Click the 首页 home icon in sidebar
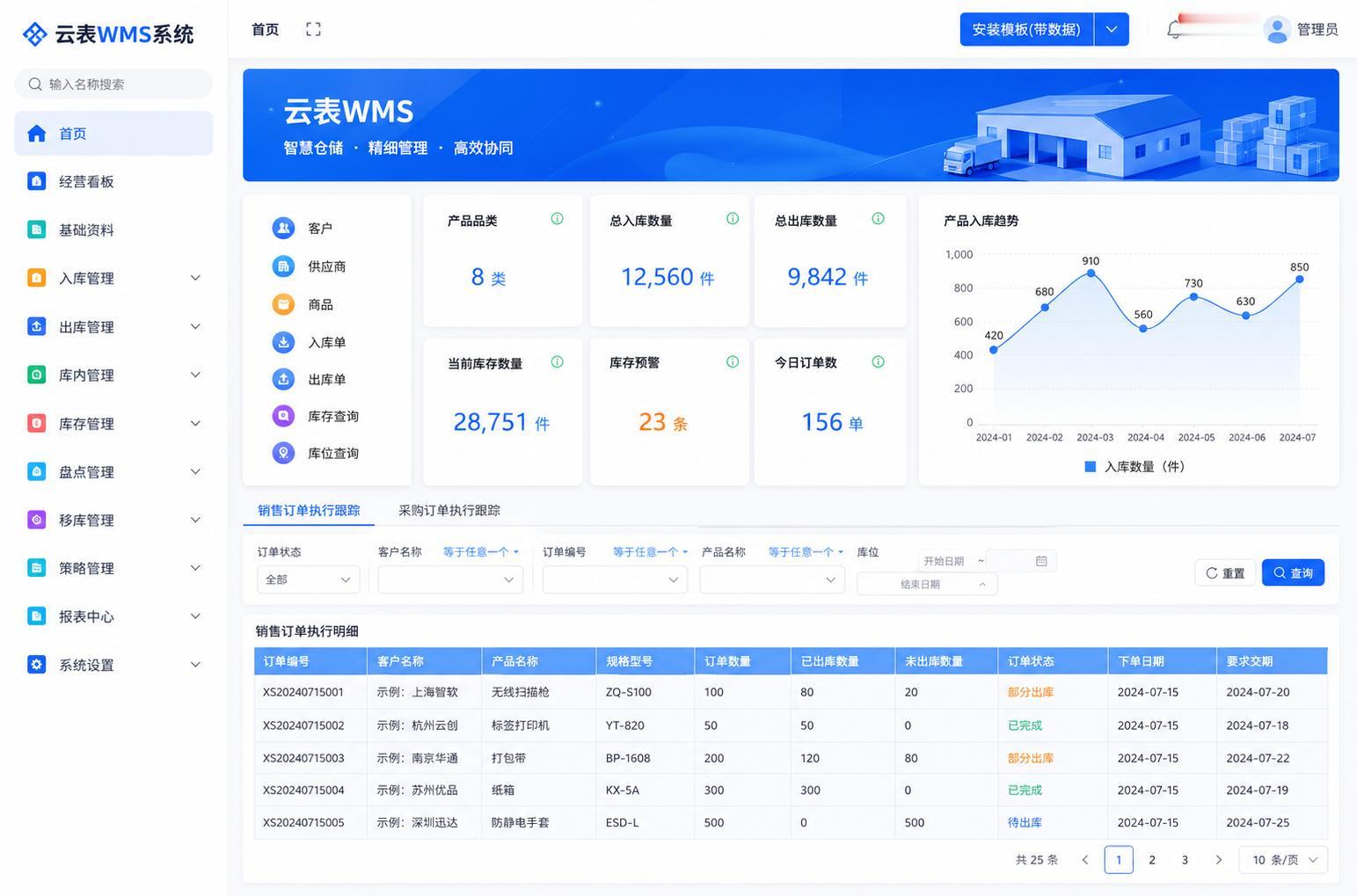The width and height of the screenshot is (1357, 896). pos(37,134)
